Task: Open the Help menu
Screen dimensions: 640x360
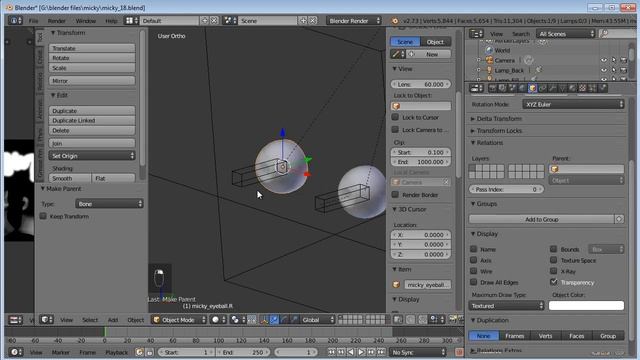Action: (111, 21)
